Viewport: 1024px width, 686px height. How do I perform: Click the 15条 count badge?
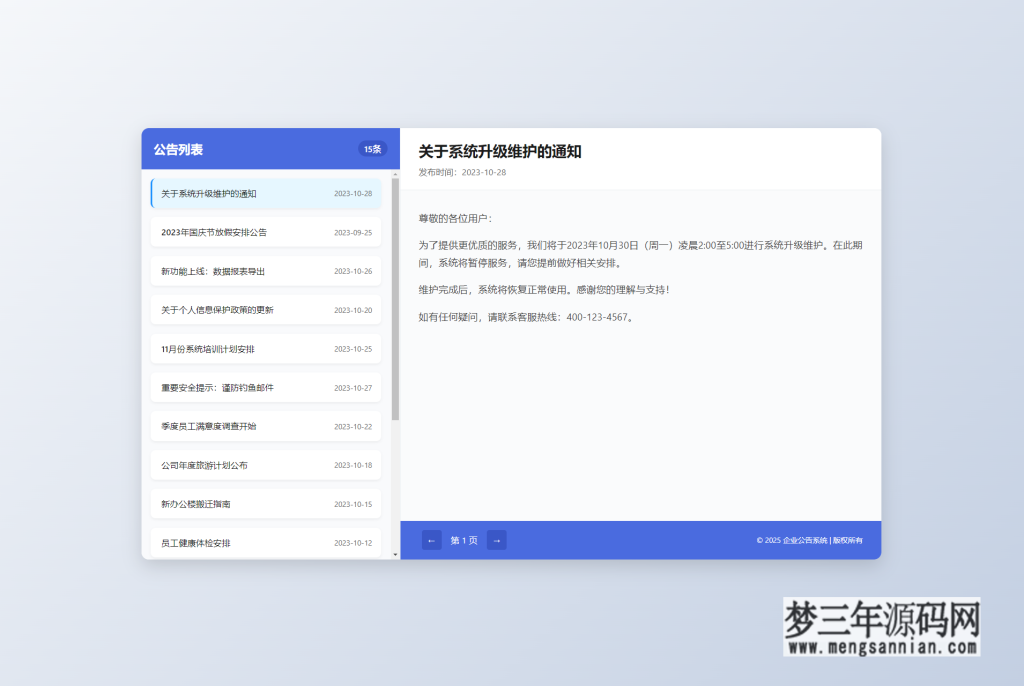pos(371,147)
